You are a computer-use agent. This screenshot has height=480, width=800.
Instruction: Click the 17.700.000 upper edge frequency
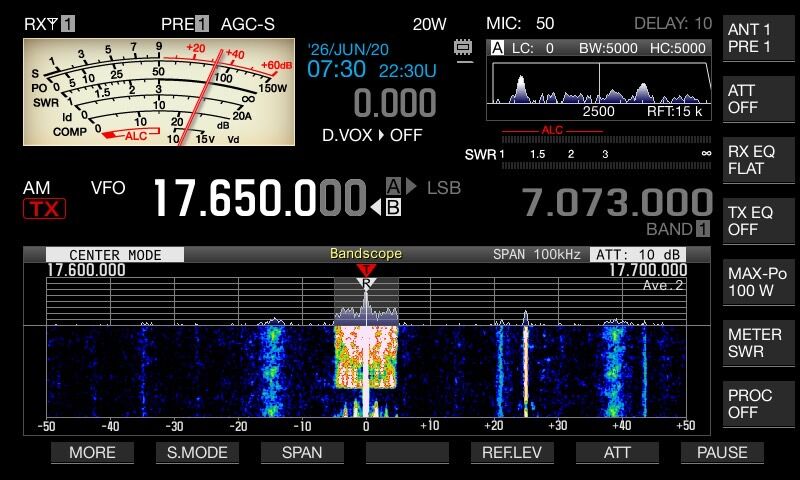click(648, 270)
